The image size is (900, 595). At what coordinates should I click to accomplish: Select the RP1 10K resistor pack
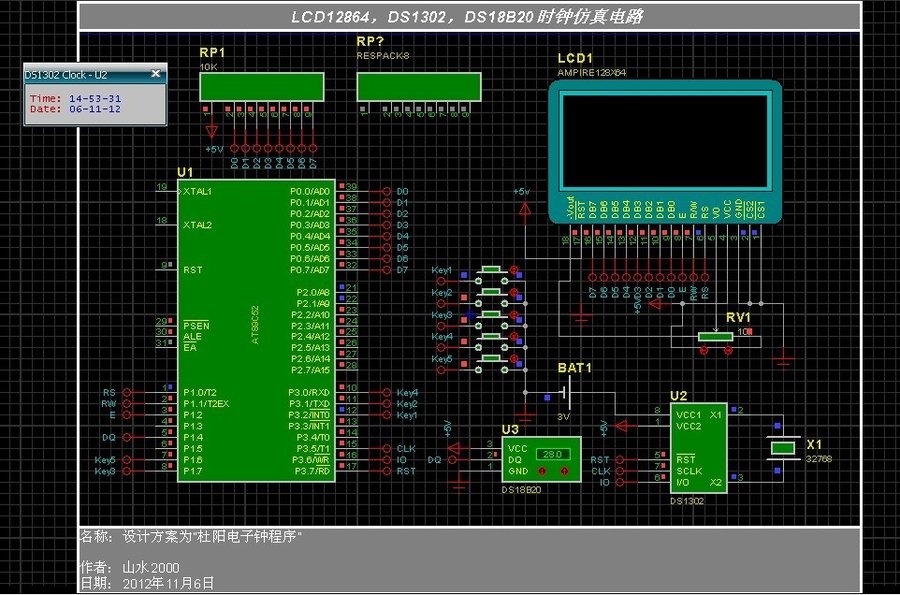(261, 87)
